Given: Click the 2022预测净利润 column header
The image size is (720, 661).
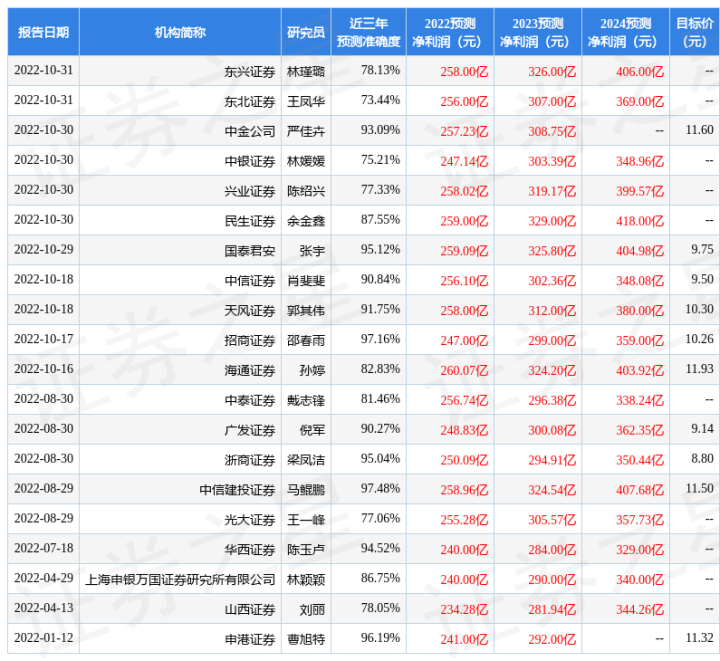Looking at the screenshot, I should tap(450, 32).
